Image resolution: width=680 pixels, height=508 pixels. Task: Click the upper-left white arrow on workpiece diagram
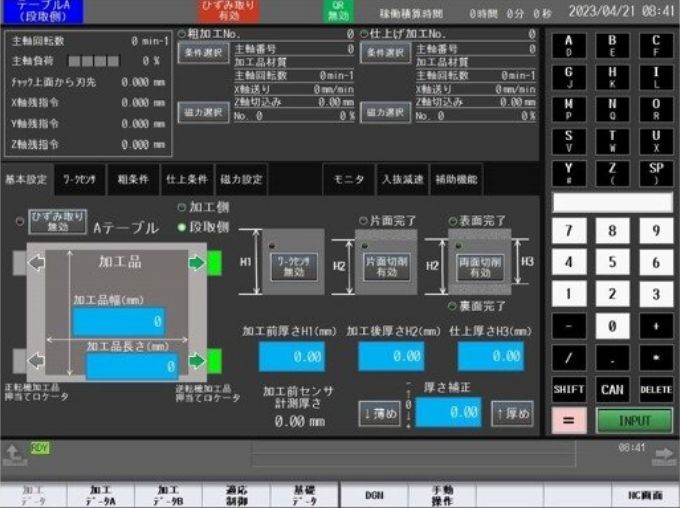(x=36, y=264)
